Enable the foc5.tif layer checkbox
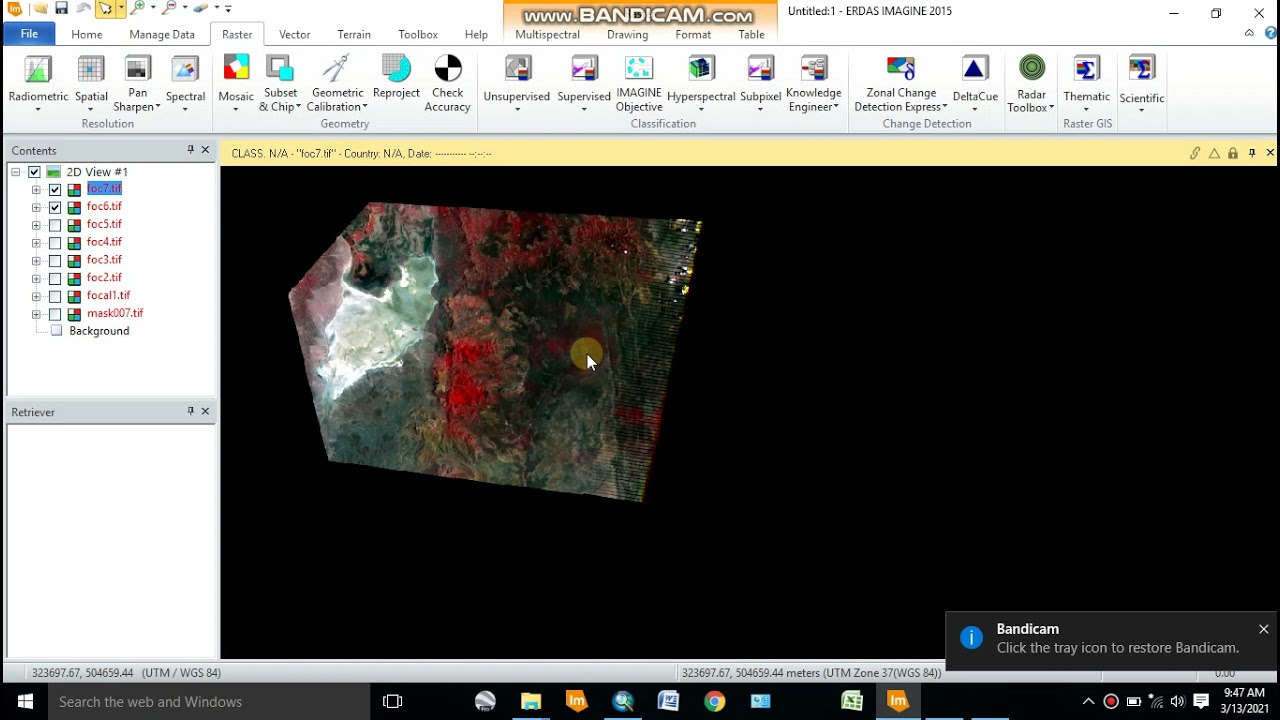The image size is (1280, 720). pos(55,225)
